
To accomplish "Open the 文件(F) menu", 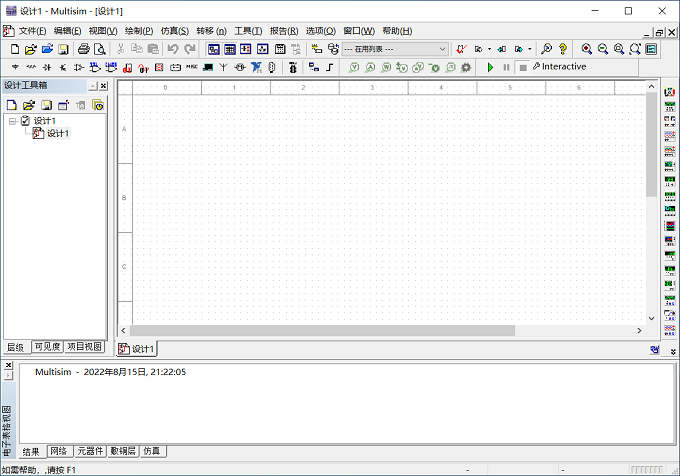I will point(33,31).
